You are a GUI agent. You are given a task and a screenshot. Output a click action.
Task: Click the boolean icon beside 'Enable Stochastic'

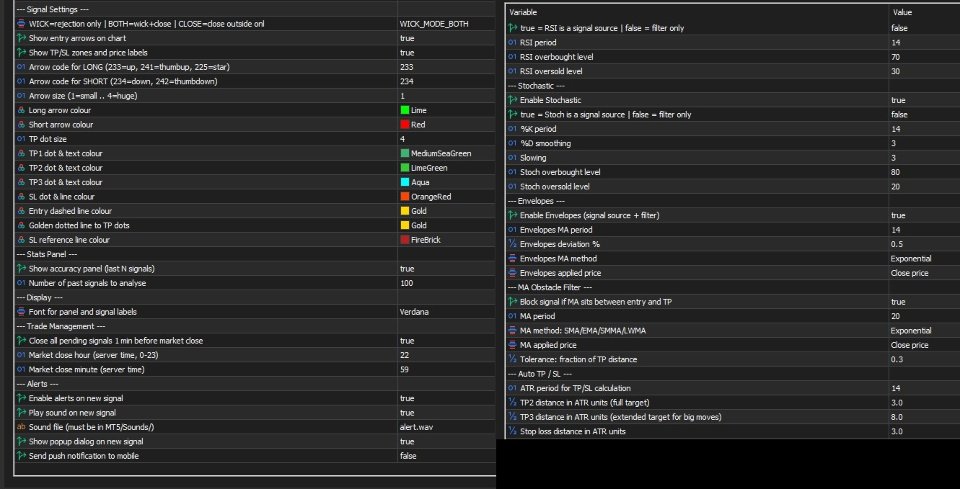(x=513, y=100)
